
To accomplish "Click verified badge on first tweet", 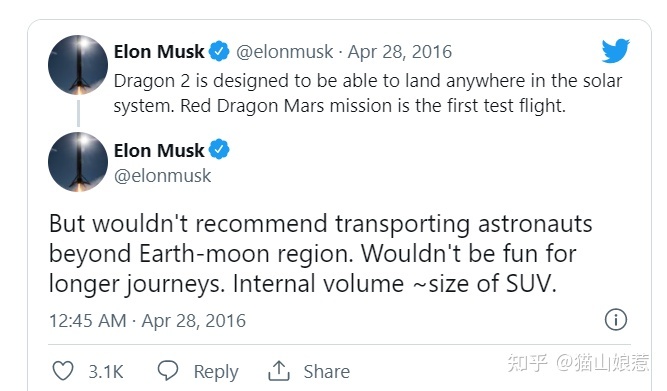I will click(219, 51).
